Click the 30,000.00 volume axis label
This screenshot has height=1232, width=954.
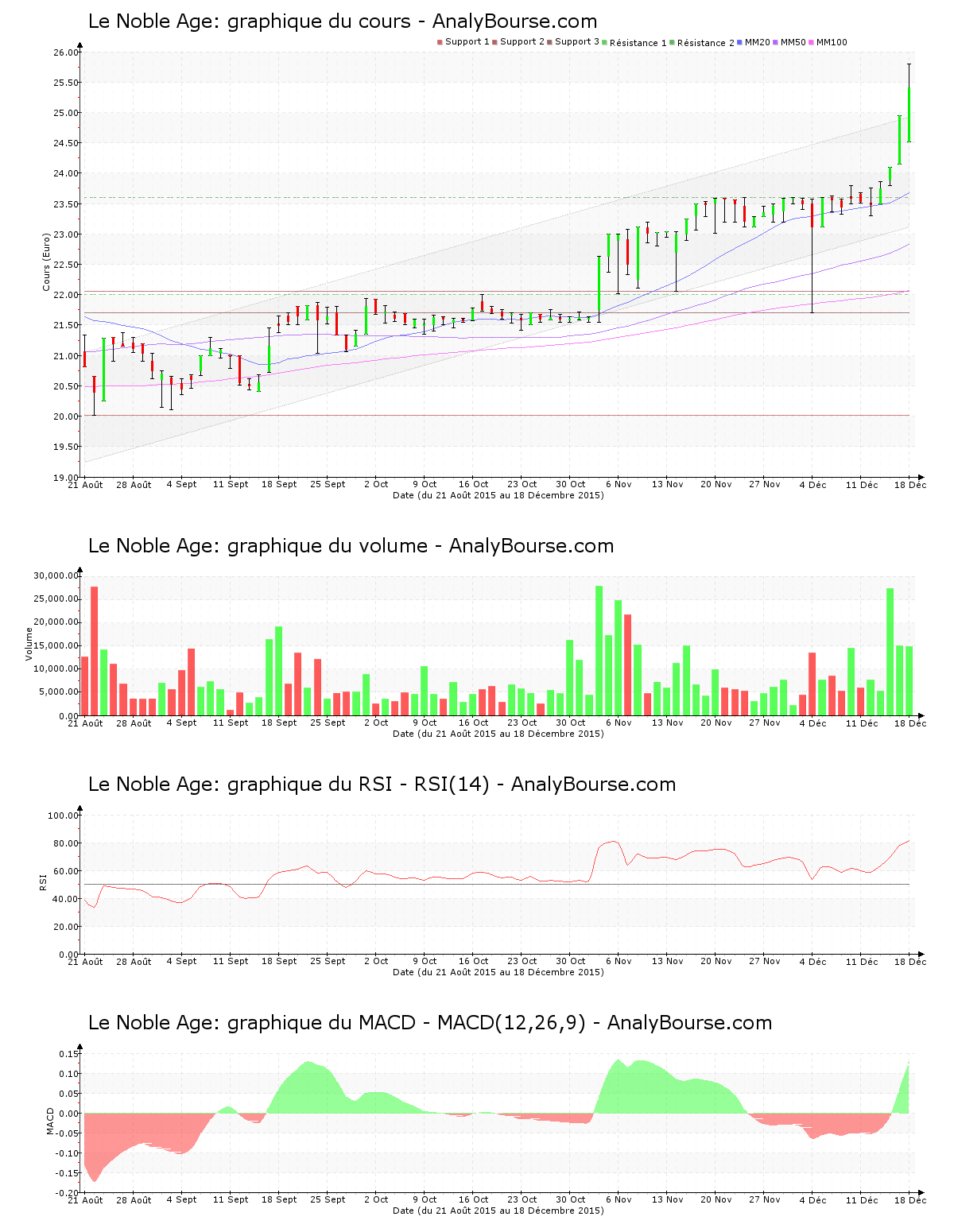click(x=56, y=575)
